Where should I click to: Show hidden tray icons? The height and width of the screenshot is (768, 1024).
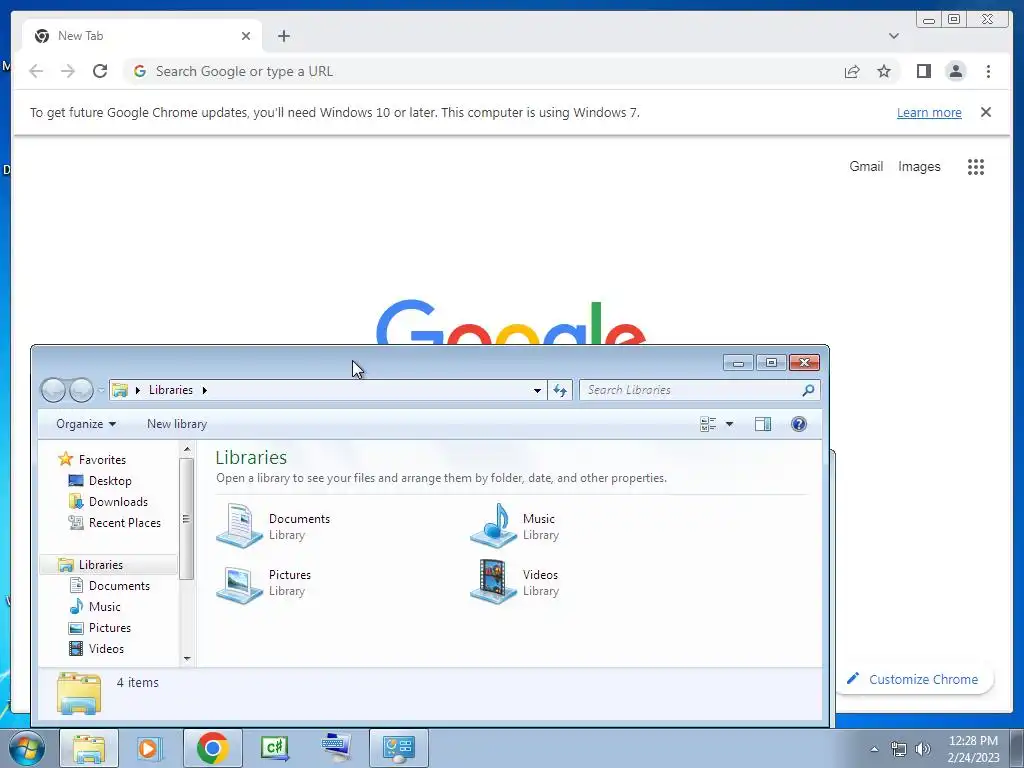pyautogui.click(x=874, y=749)
